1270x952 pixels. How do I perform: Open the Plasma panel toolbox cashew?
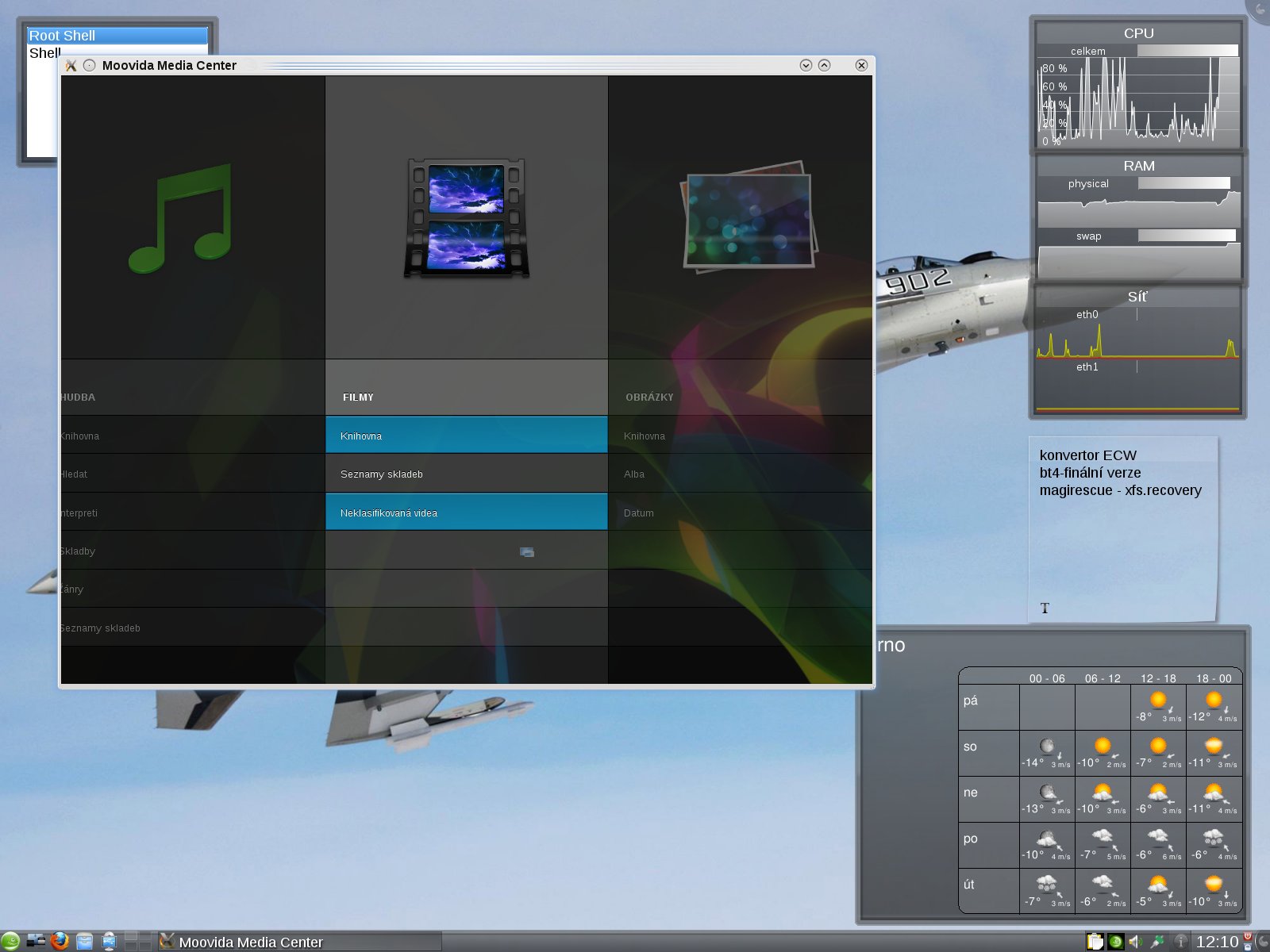click(1263, 942)
